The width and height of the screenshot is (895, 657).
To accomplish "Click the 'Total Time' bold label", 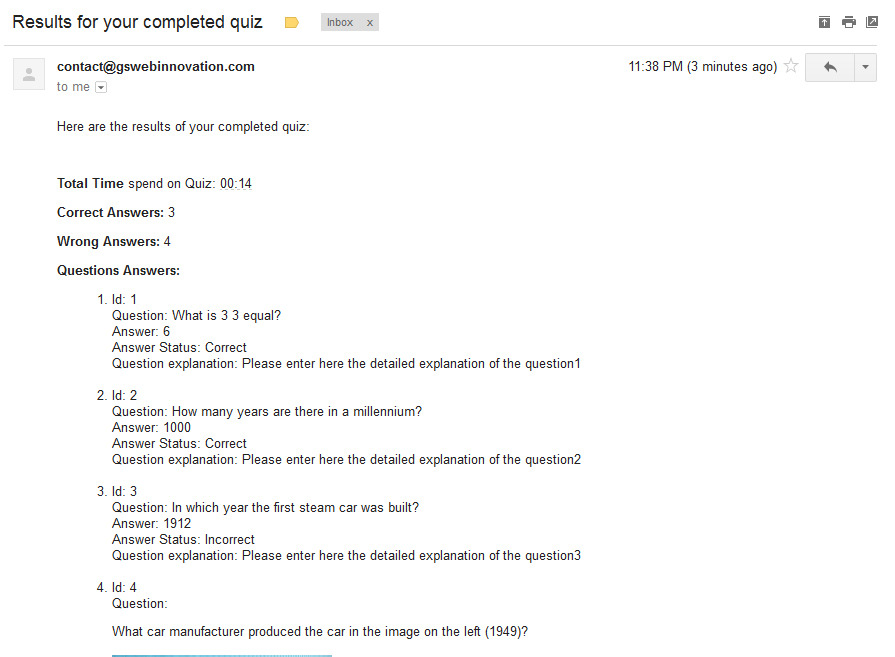I will [90, 184].
